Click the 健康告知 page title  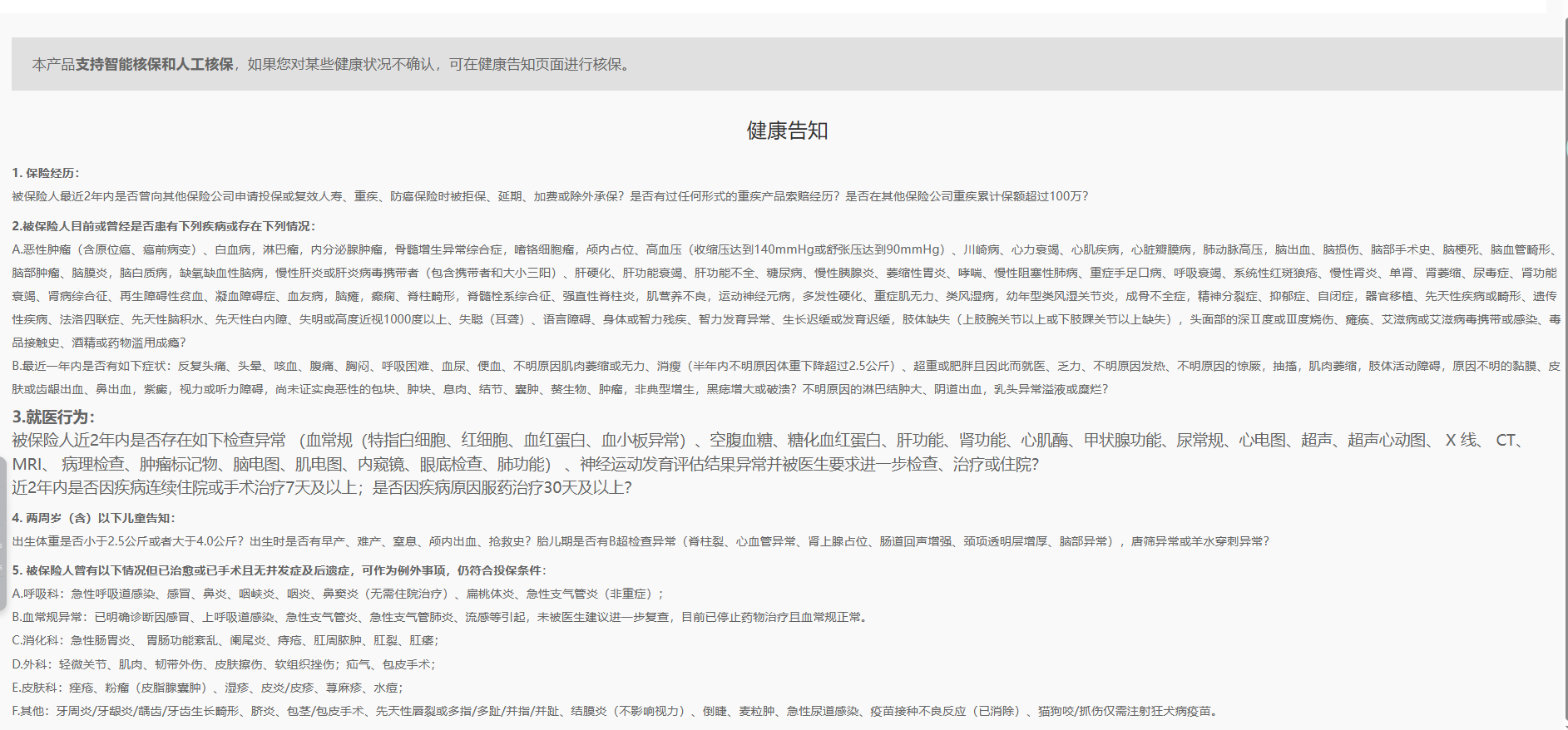coord(786,131)
